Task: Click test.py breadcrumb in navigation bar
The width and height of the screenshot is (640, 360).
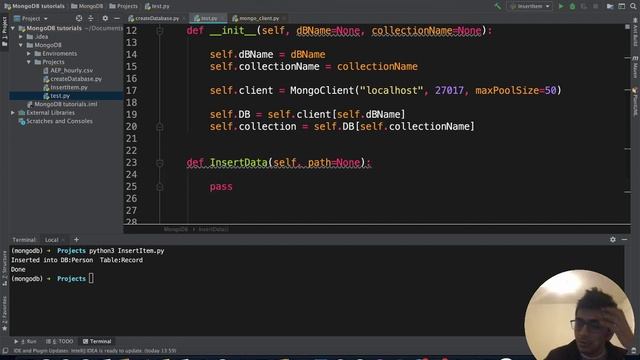Action: coord(157,6)
